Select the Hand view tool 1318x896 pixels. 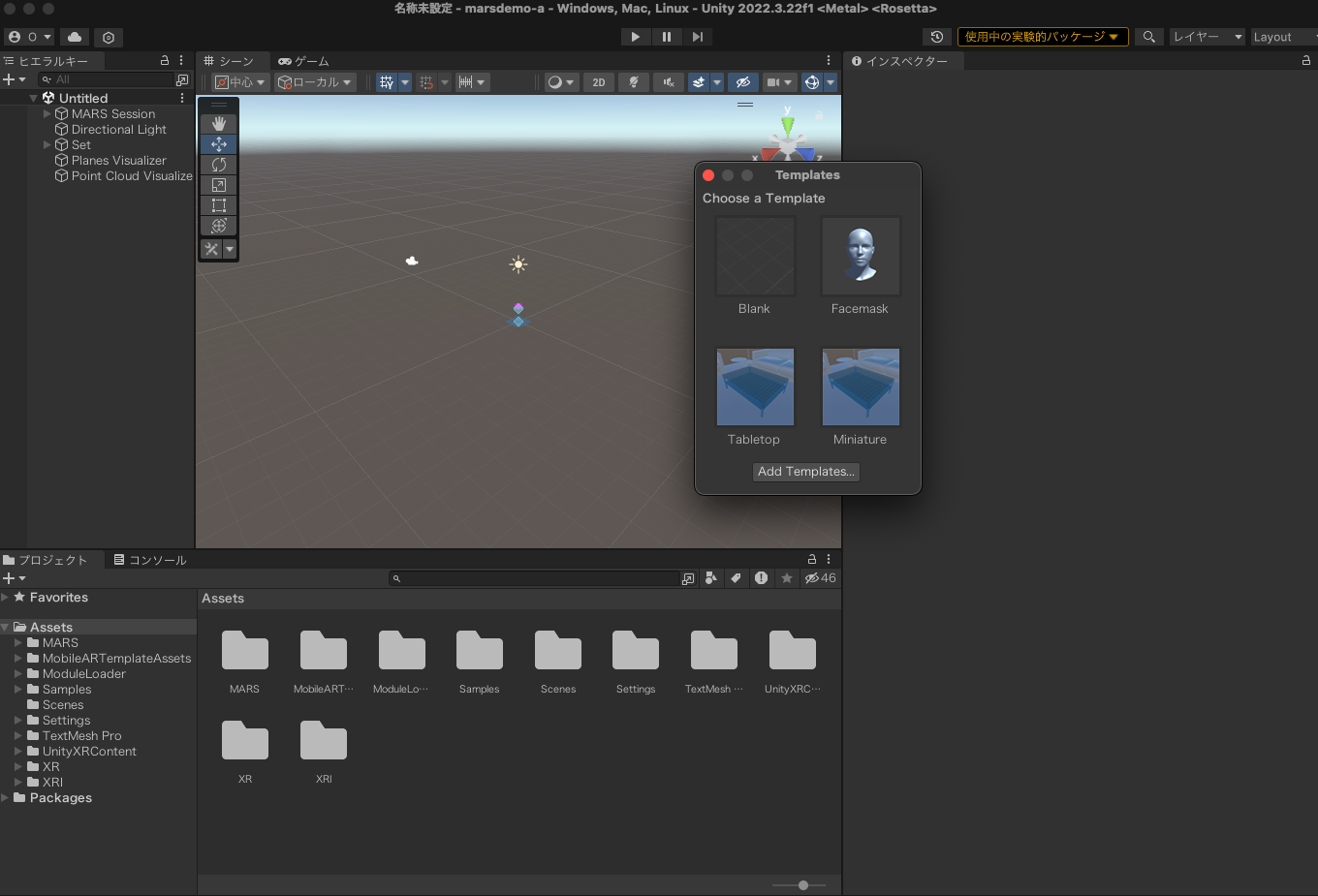(x=219, y=123)
